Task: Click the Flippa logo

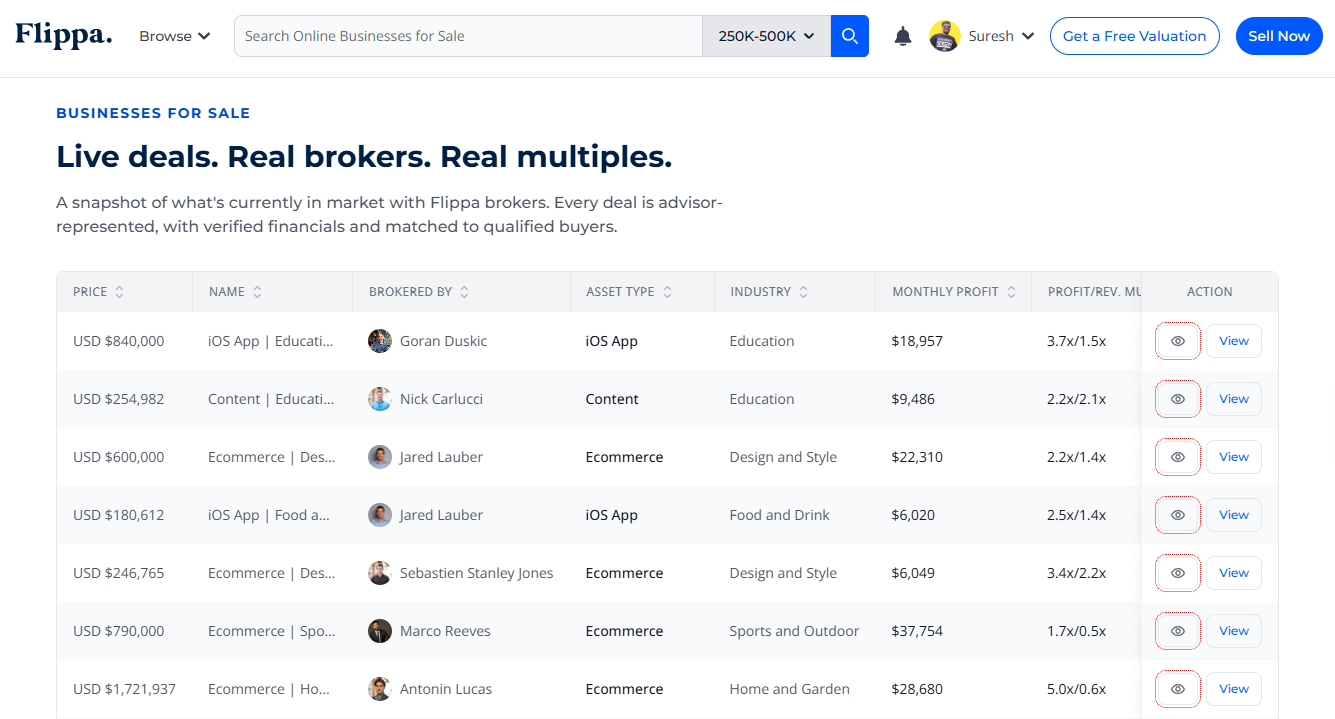Action: (63, 35)
